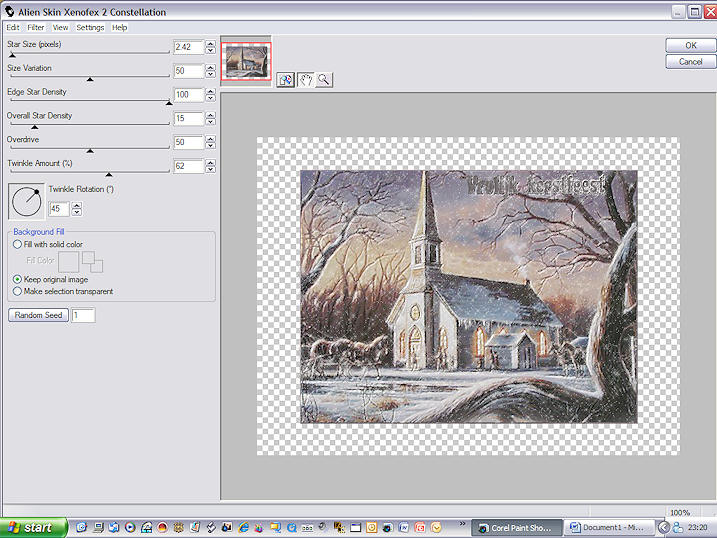The image size is (717, 538).
Task: Click the navigator thumbnail with red frame
Action: tap(246, 61)
